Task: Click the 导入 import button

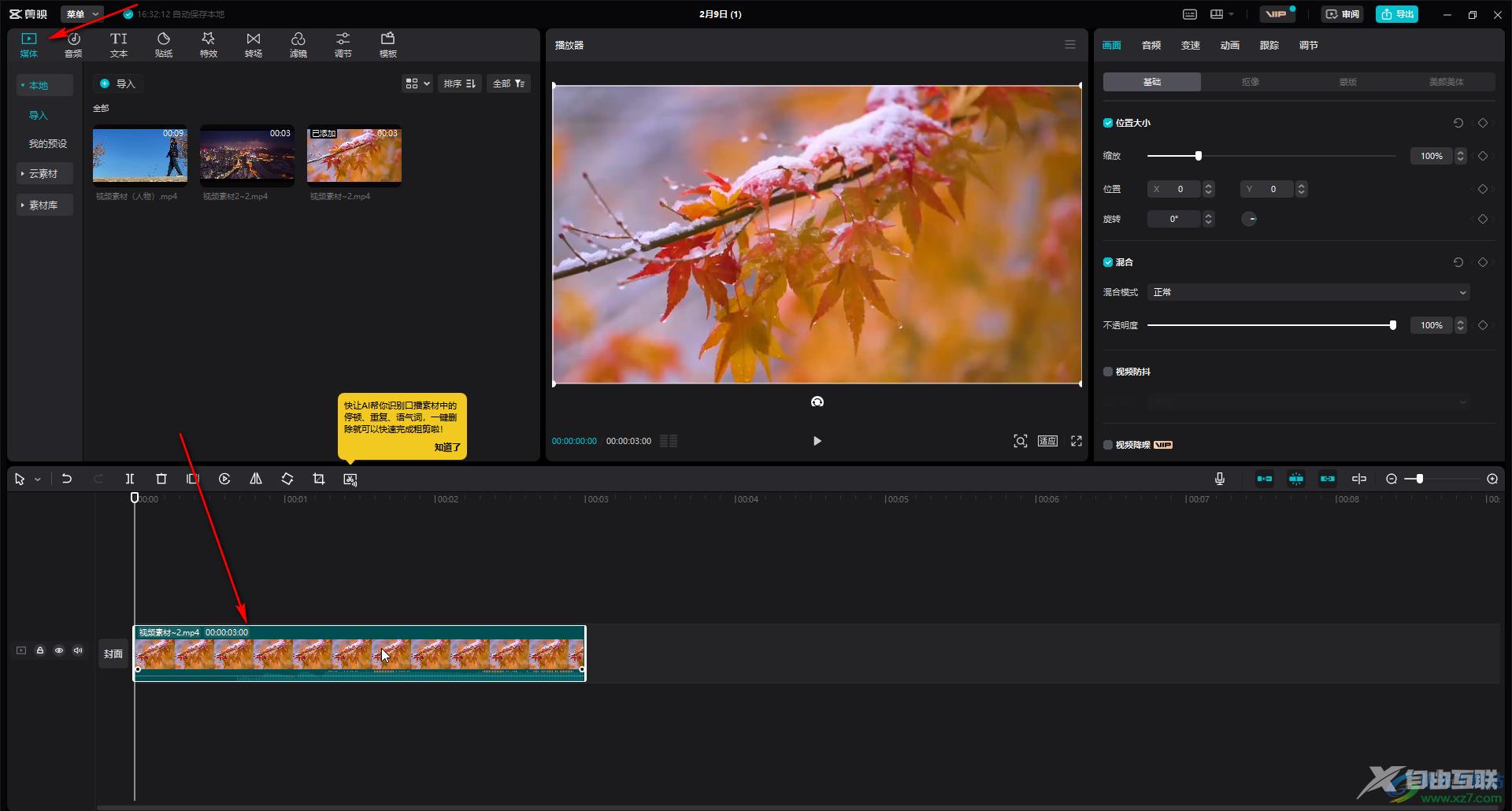Action: tap(117, 83)
